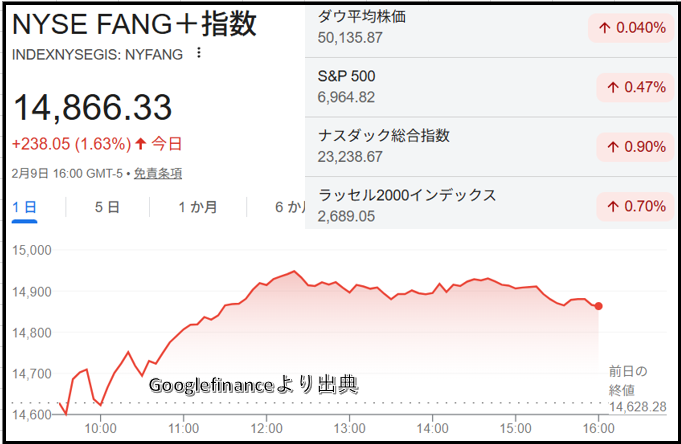Switch to the 1か月 chart range
Viewport: 681px width, 444px height.
coord(197,207)
